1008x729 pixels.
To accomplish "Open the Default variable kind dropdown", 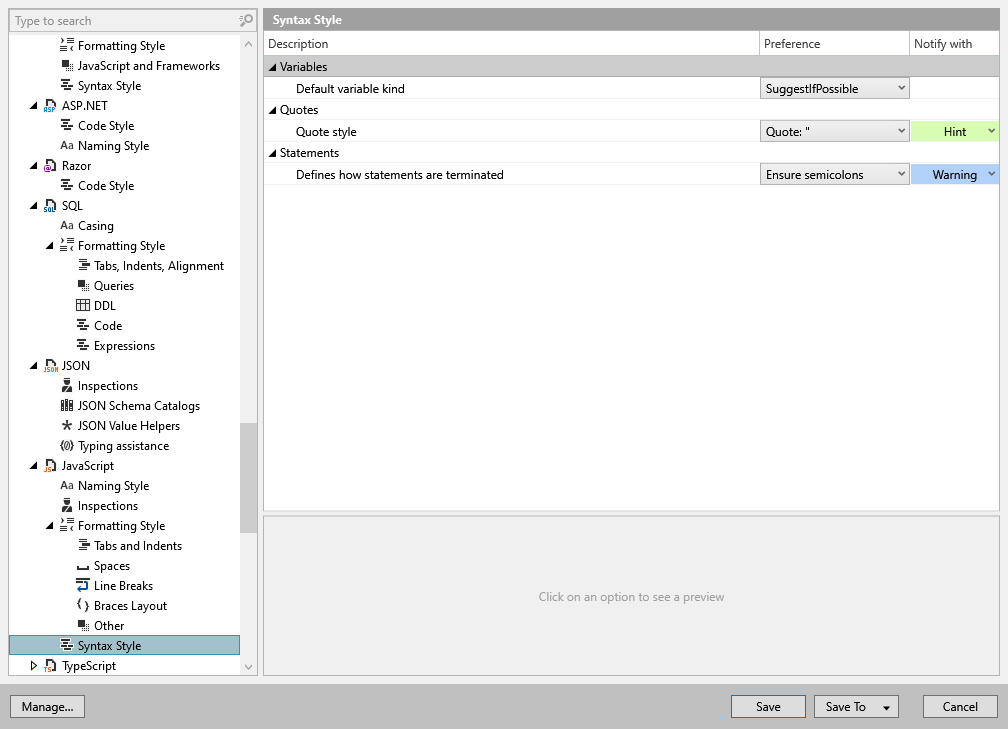I will point(834,89).
